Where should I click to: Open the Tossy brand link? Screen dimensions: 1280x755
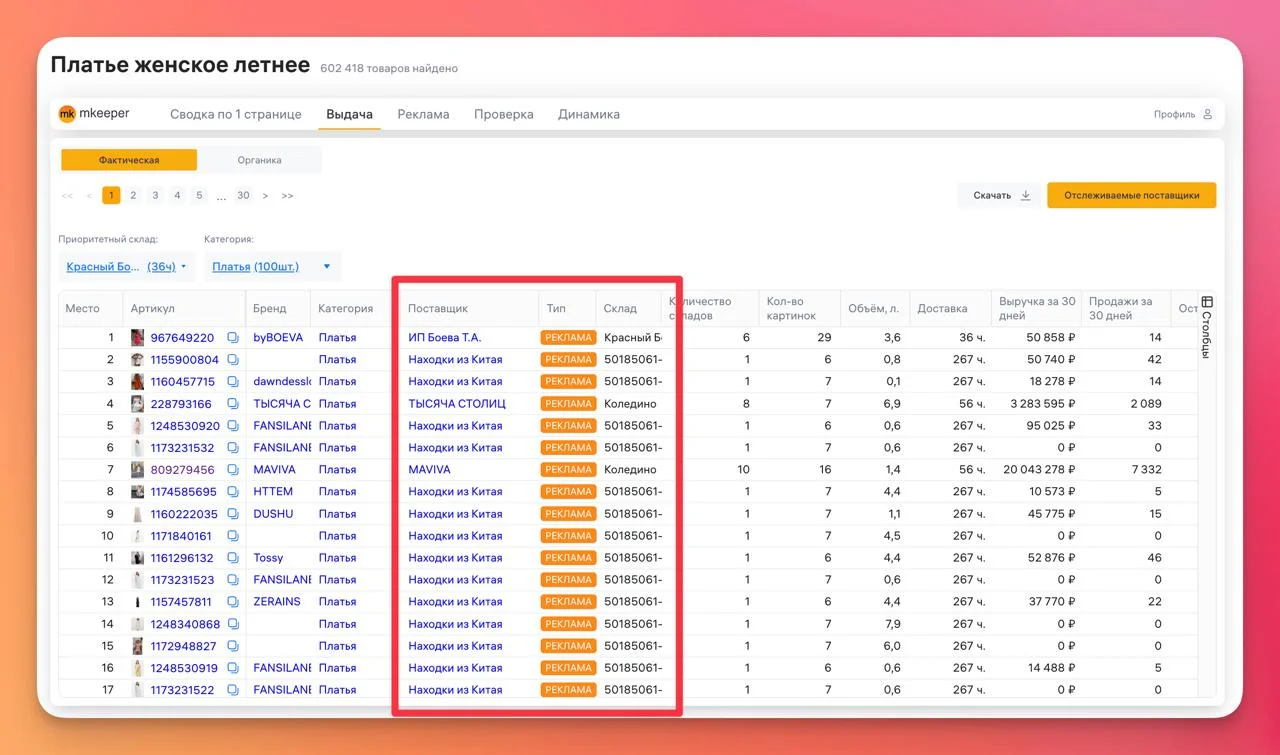click(x=268, y=558)
